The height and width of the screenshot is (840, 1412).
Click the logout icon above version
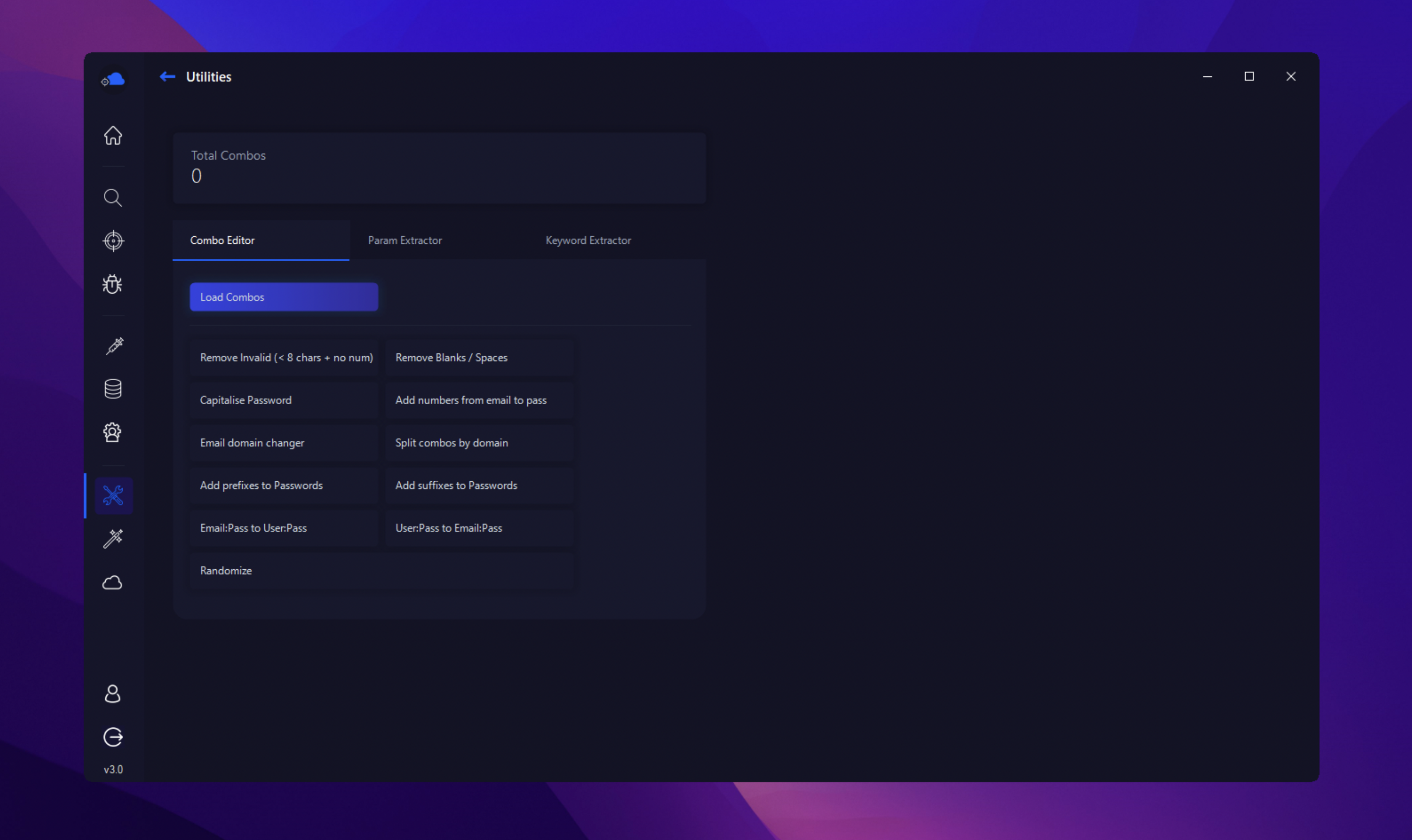pos(113,737)
